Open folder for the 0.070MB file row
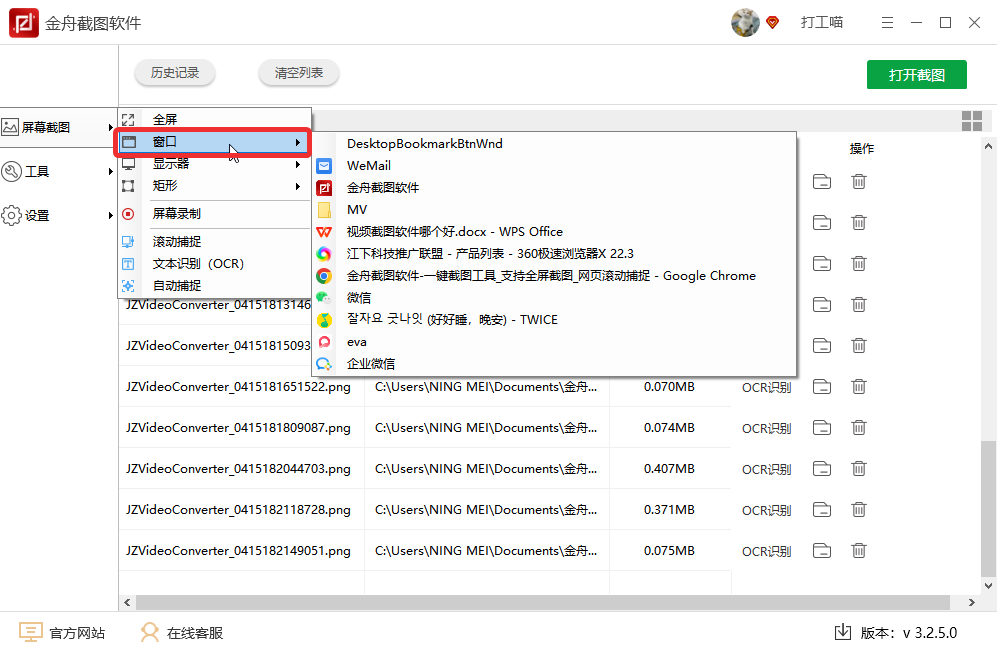This screenshot has width=998, height=648. (822, 386)
